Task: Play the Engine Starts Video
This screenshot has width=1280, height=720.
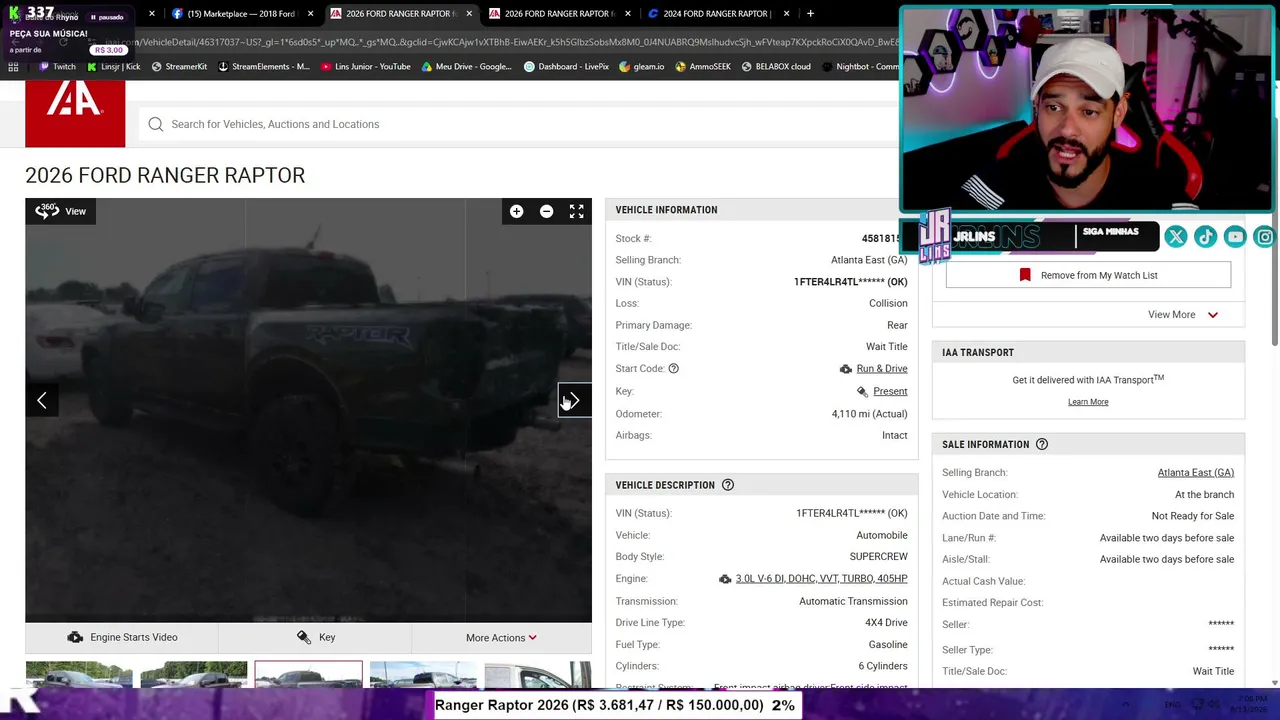Action: pos(122,637)
